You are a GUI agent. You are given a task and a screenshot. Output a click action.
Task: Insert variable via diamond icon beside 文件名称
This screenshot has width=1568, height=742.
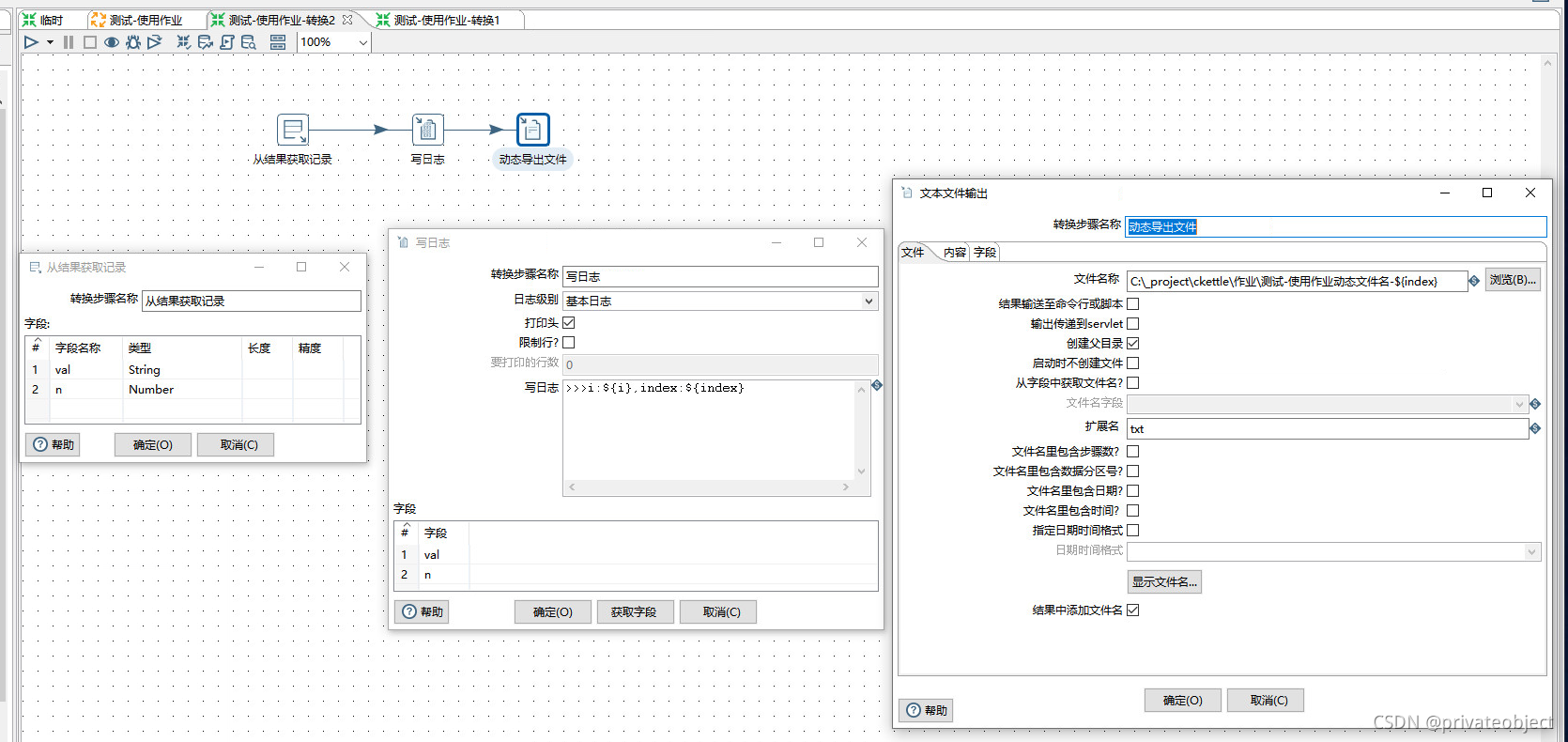(1474, 281)
